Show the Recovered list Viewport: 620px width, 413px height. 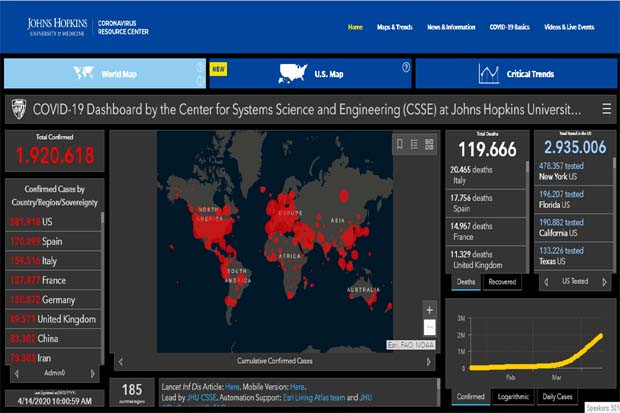tap(502, 282)
